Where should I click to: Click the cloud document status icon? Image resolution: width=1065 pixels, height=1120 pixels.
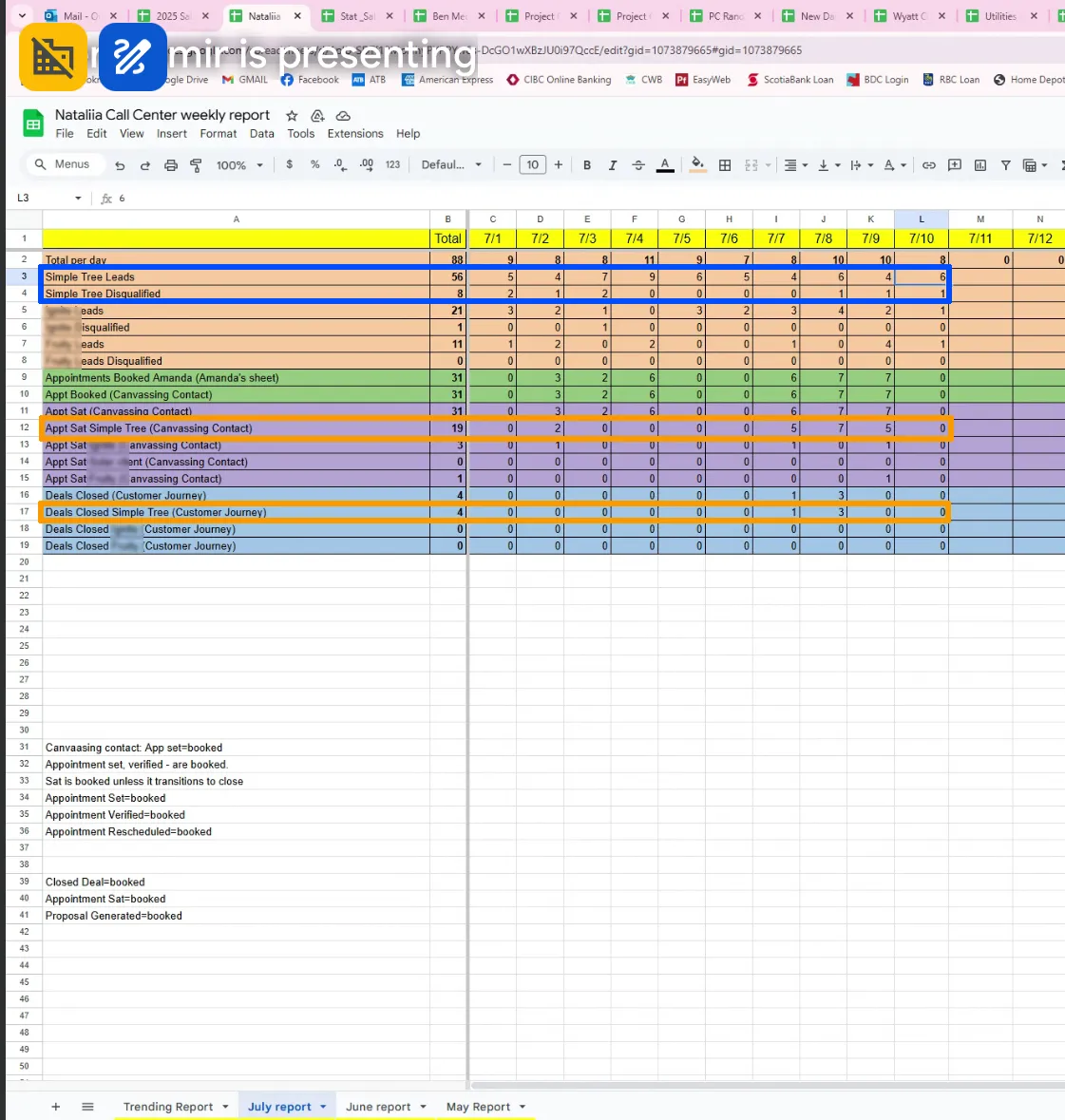[343, 116]
